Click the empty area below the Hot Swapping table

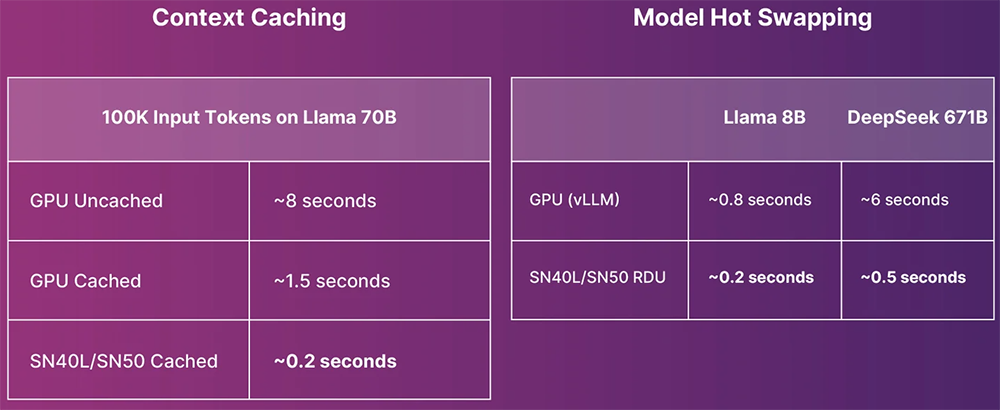click(750, 365)
